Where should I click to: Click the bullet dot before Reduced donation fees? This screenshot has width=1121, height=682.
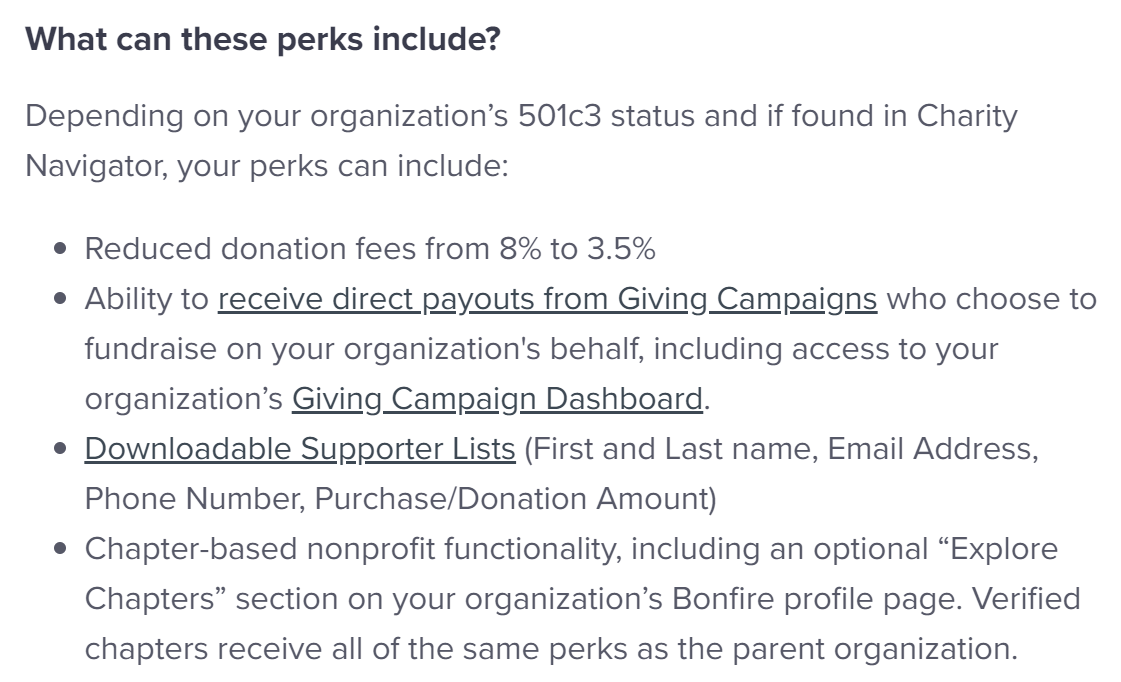(60, 249)
